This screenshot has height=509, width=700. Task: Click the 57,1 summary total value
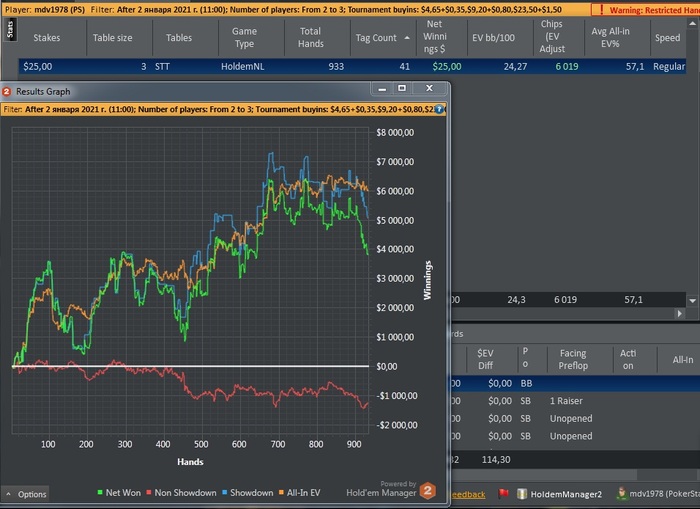click(633, 300)
